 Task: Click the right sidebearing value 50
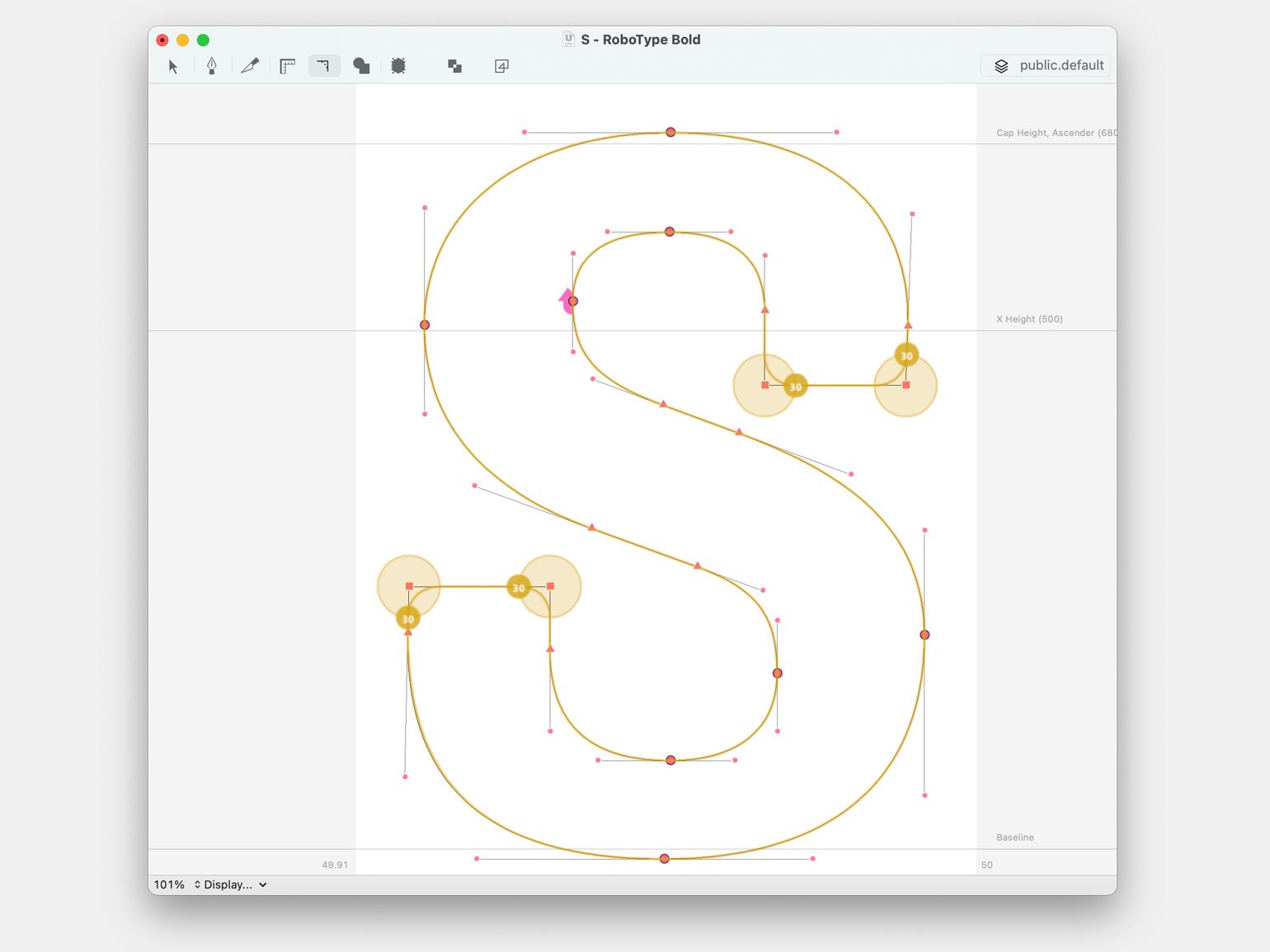[x=987, y=865]
